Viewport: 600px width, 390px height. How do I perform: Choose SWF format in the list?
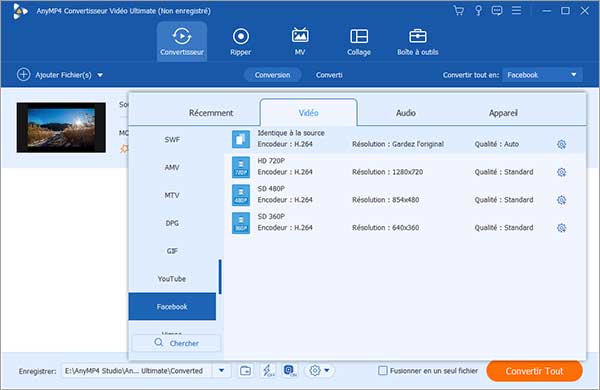(172, 139)
